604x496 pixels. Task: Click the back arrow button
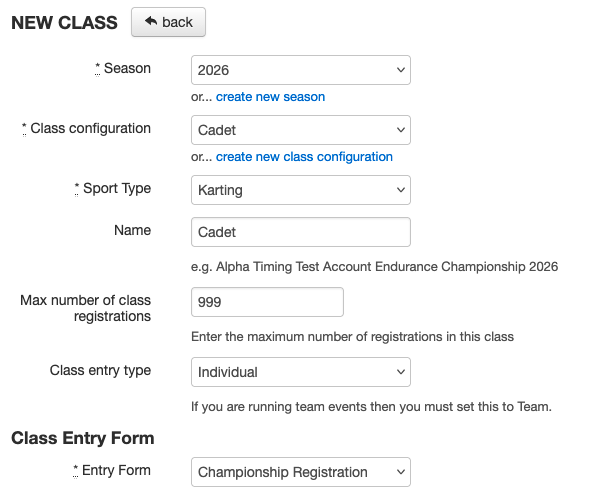click(x=168, y=22)
